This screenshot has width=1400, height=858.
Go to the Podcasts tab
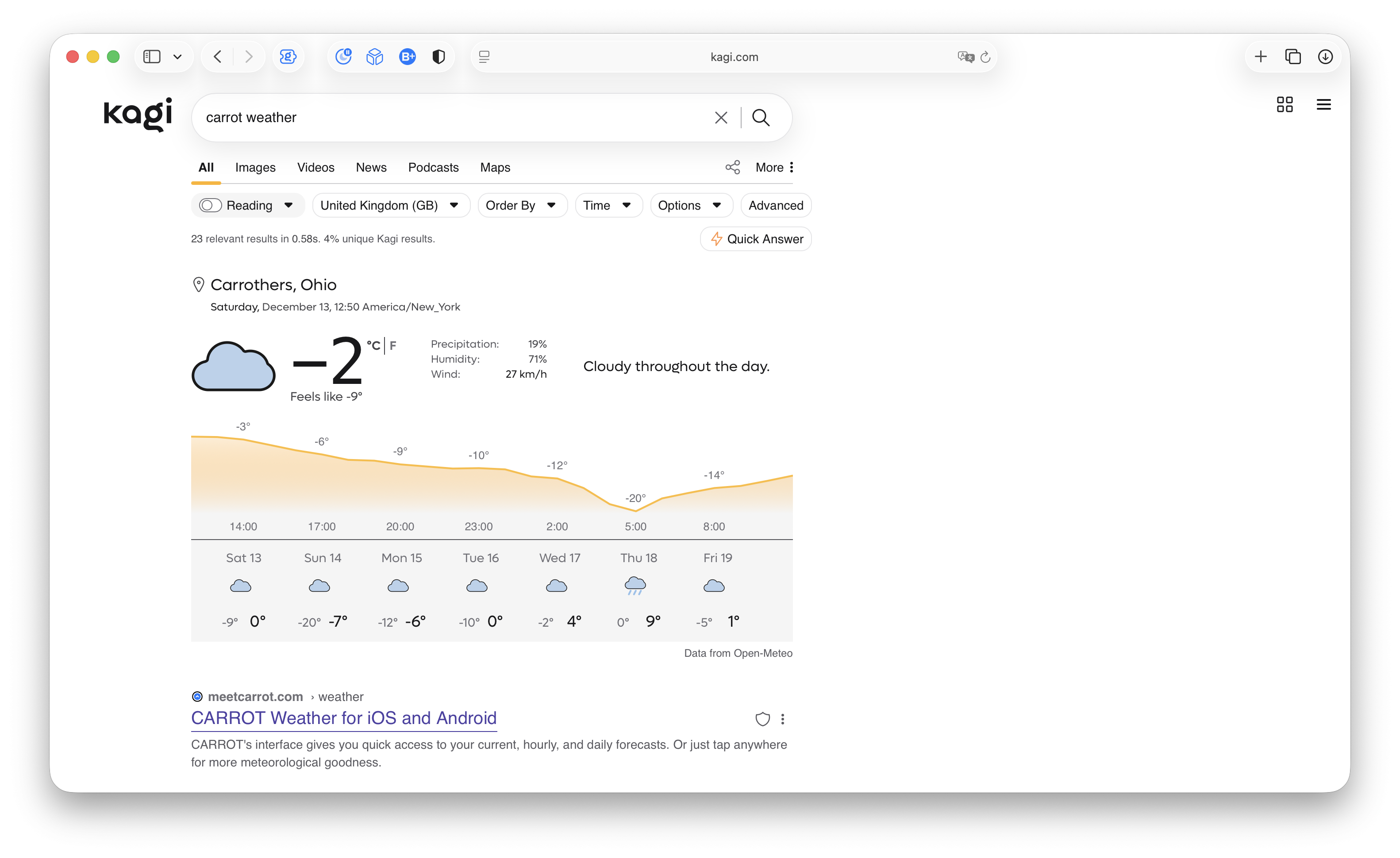433,168
